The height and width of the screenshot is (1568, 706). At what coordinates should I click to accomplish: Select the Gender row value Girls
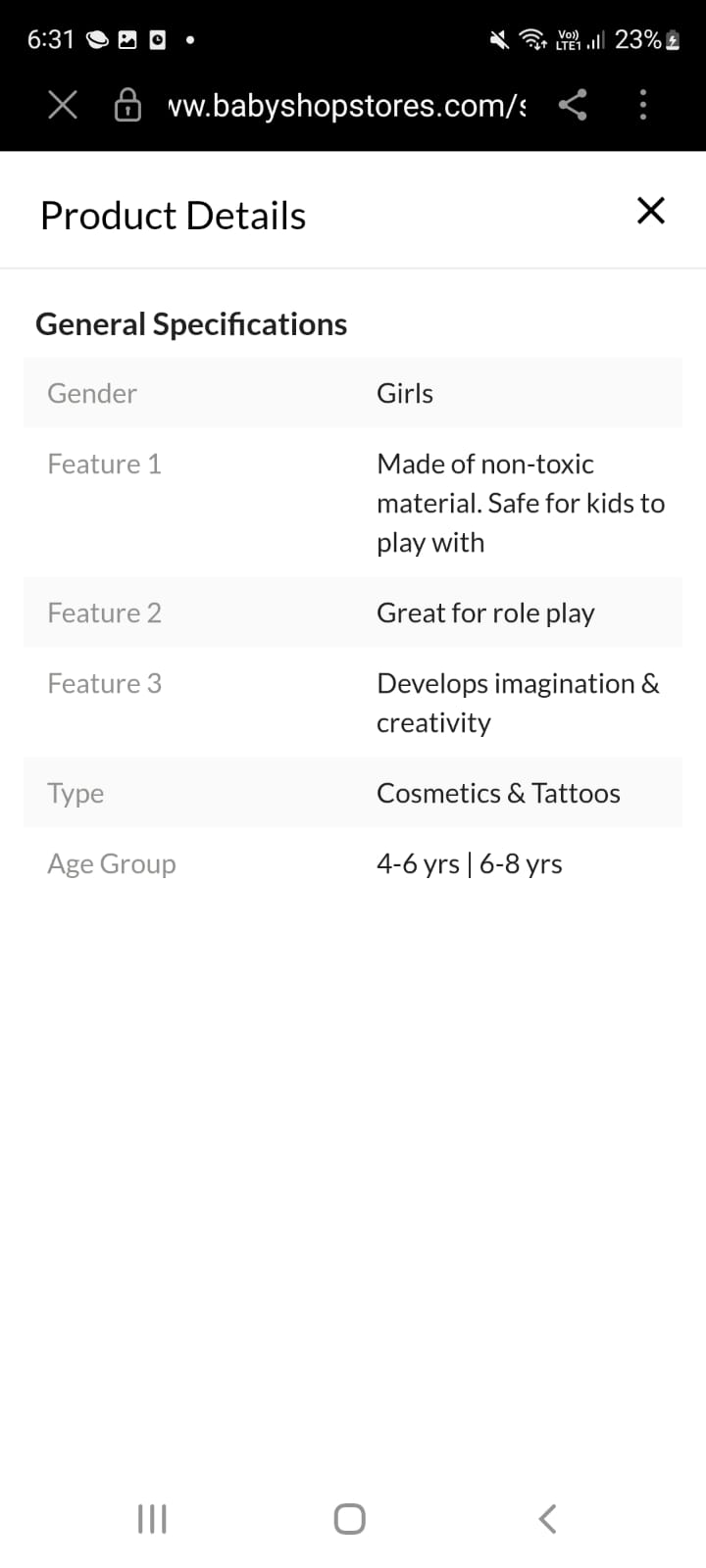pyautogui.click(x=405, y=393)
